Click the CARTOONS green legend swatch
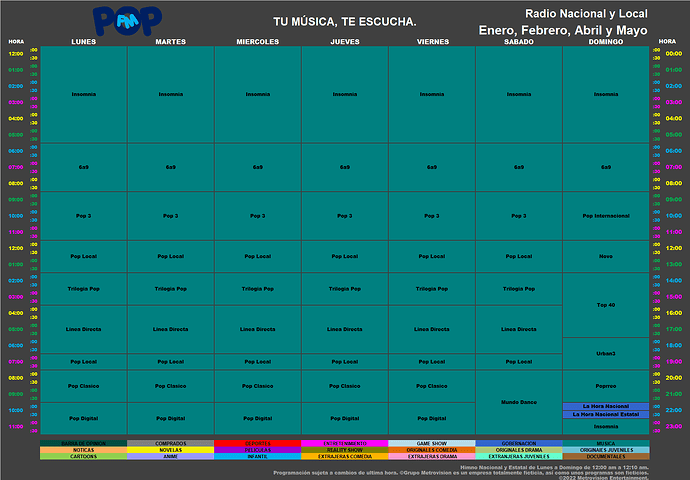Screen dimensions: 690x480 pos(84,457)
